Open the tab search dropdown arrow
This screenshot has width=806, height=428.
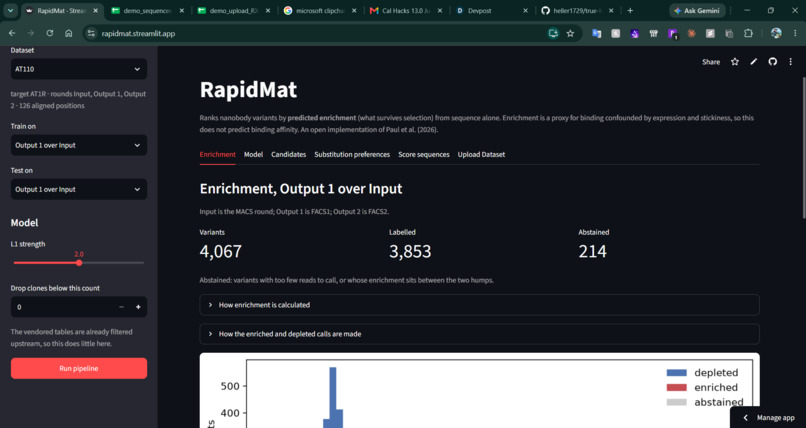coord(10,10)
